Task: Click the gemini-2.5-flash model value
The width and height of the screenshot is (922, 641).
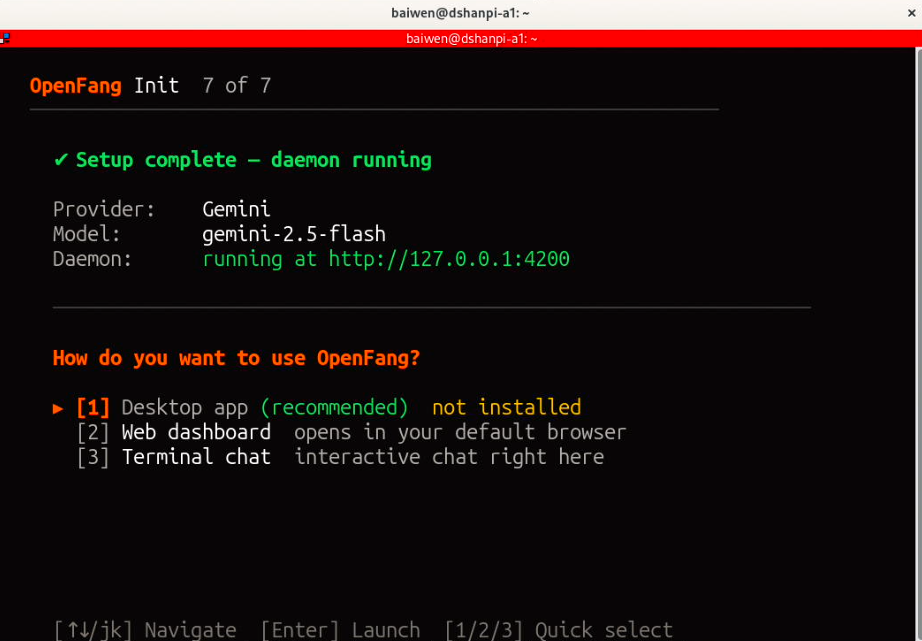Action: [x=294, y=234]
